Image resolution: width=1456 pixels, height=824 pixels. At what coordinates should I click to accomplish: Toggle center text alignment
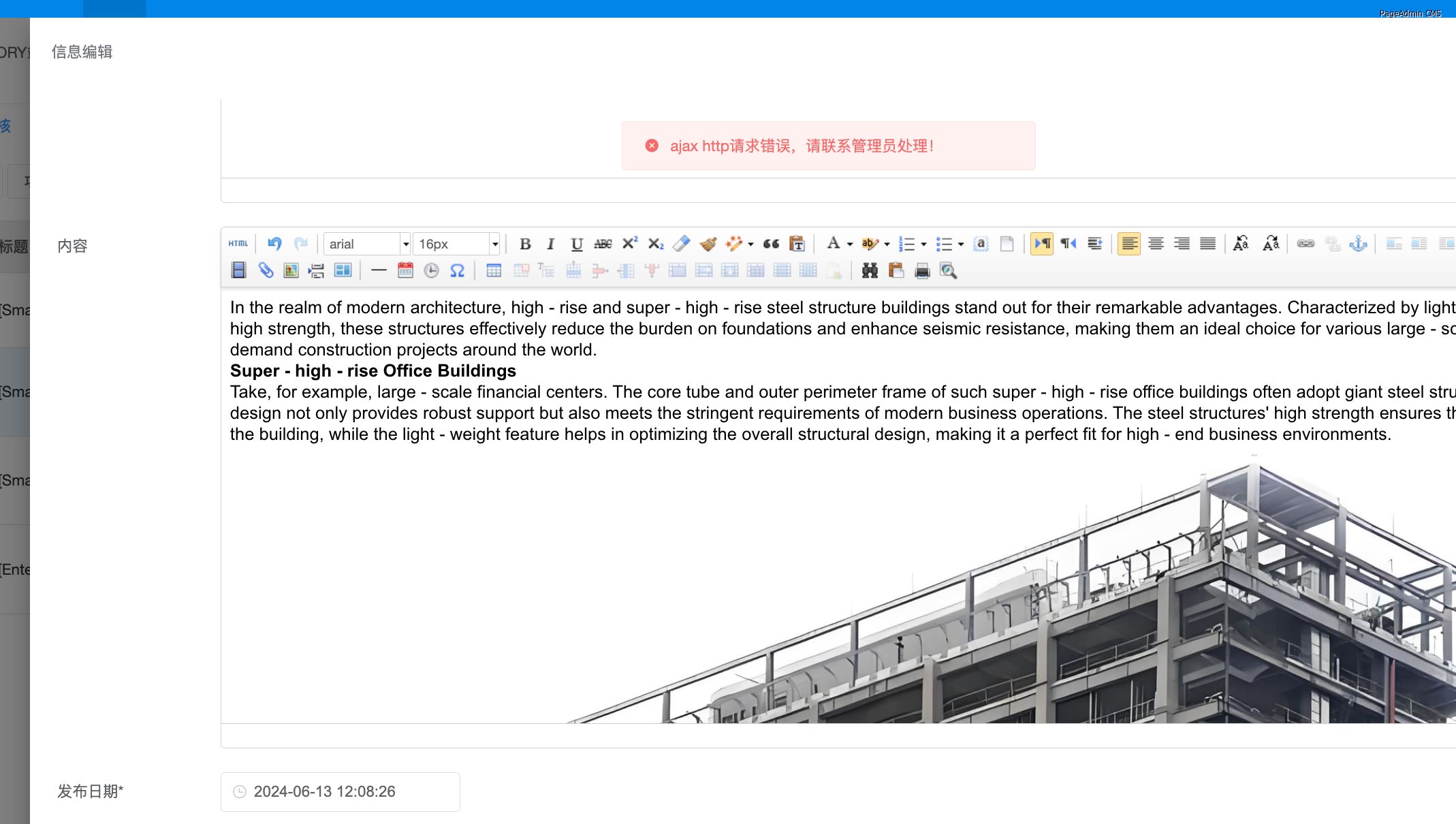[1156, 244]
